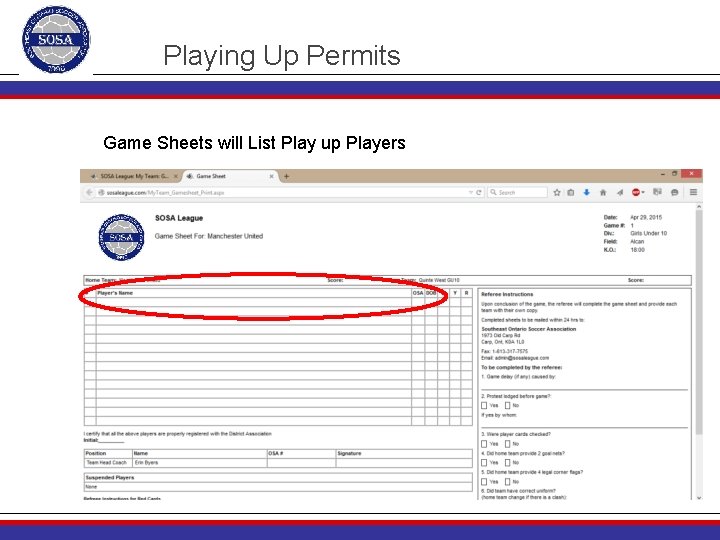Check No for player cards checked
720x540 pixels.
[x=508, y=444]
